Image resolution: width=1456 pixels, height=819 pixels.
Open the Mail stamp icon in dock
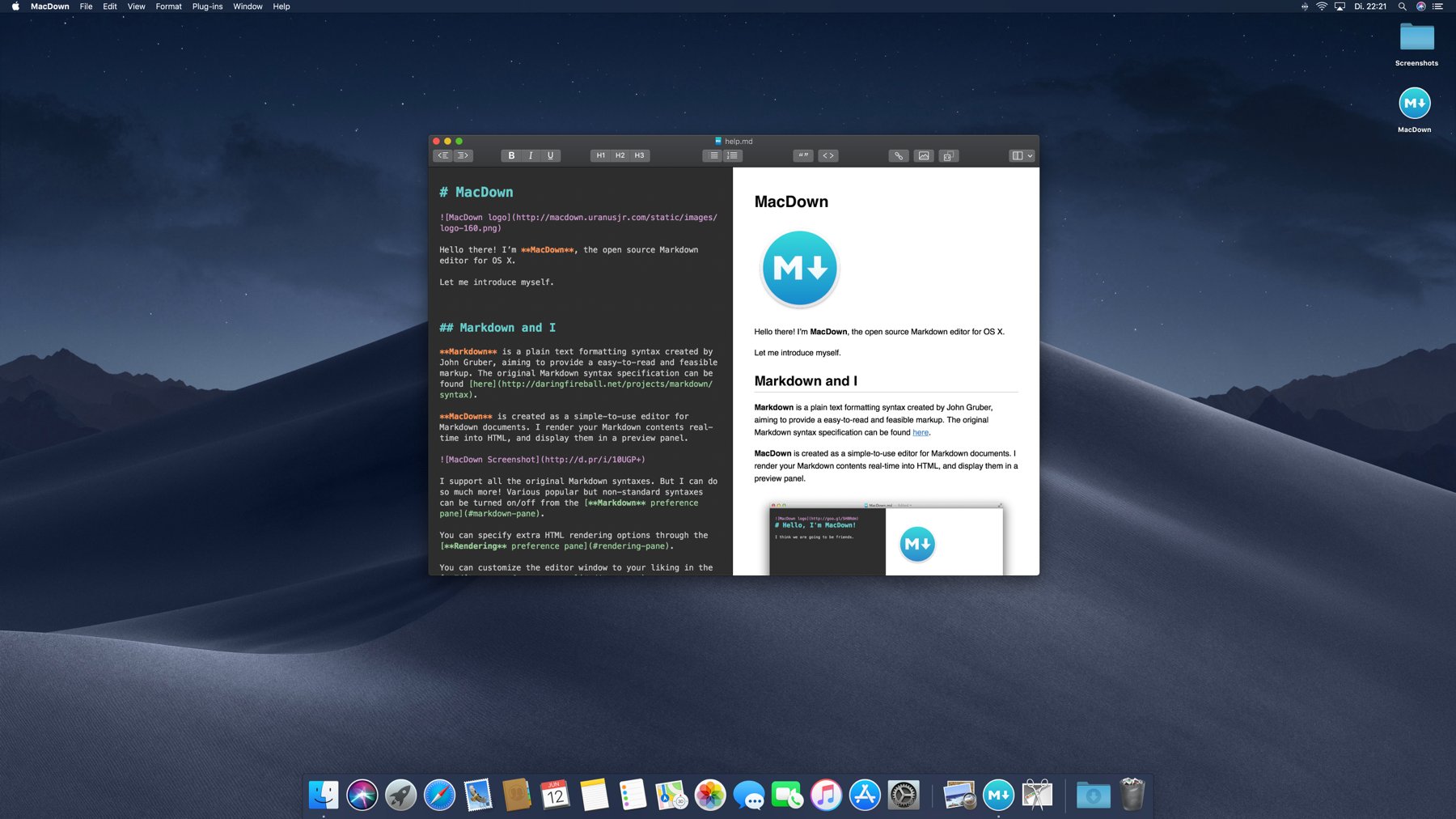pyautogui.click(x=478, y=795)
